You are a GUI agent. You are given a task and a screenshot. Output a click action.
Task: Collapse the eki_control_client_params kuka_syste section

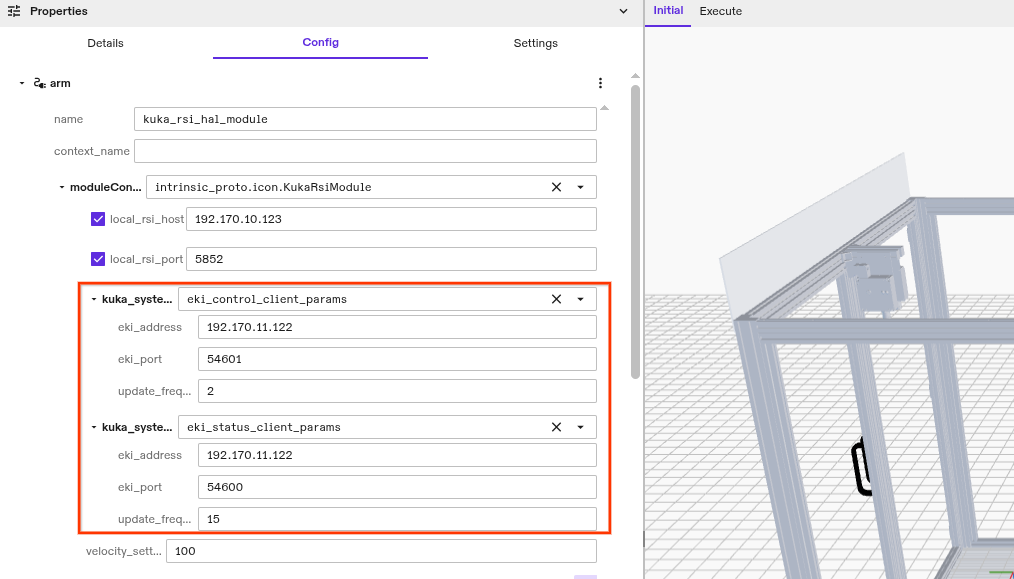tap(93, 298)
